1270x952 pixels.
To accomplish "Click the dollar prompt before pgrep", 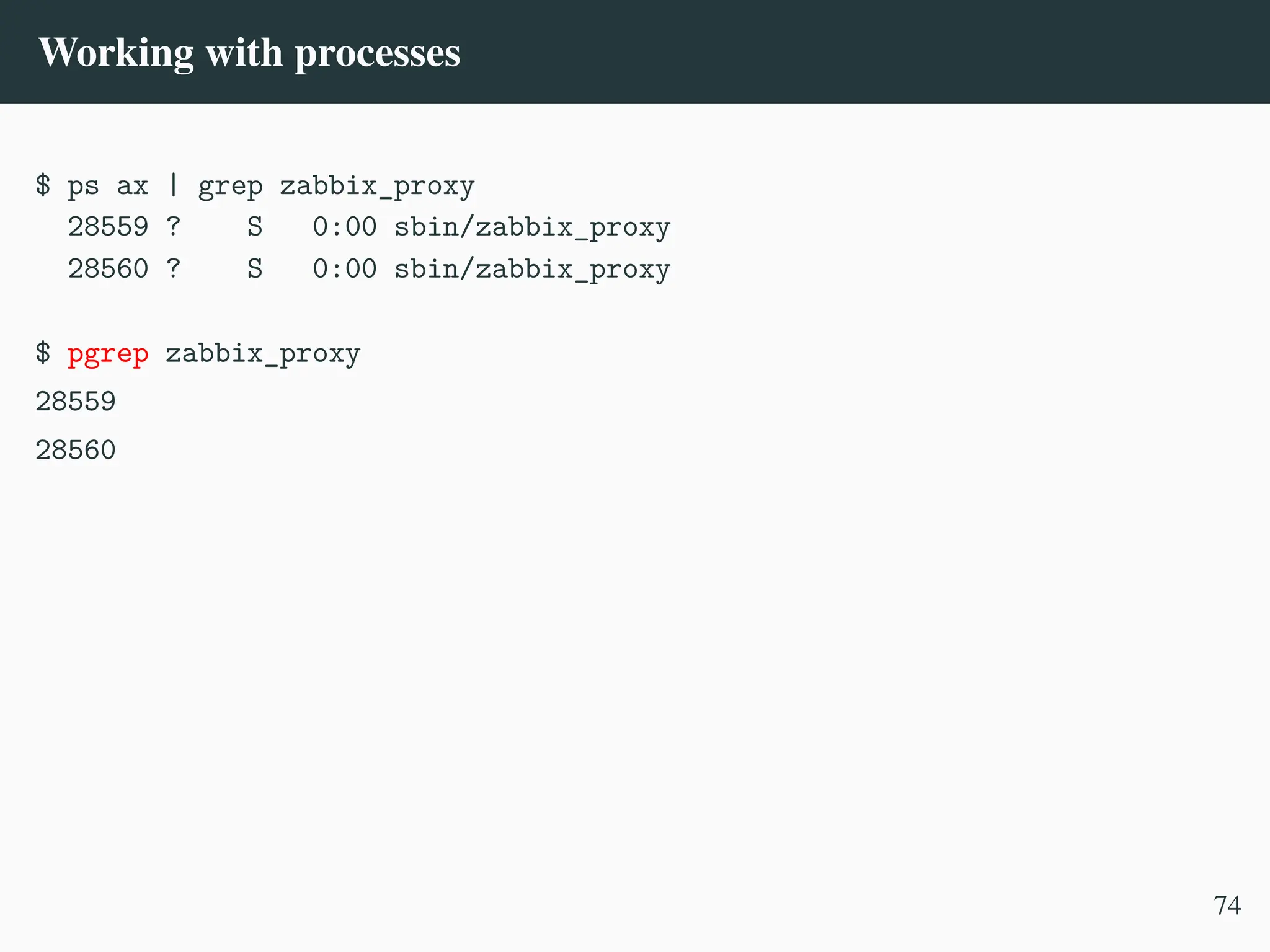I will (43, 353).
